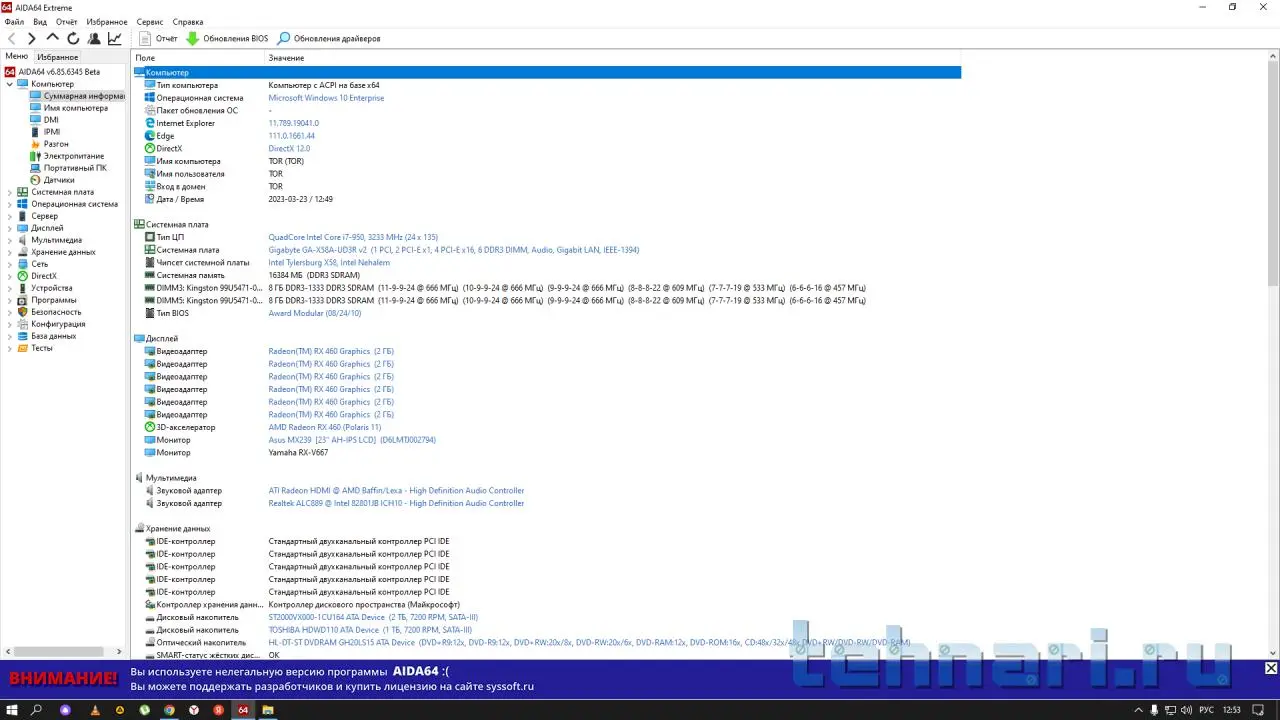Select Устройства in the sidebar tree
The width and height of the screenshot is (1280, 720).
click(51, 288)
